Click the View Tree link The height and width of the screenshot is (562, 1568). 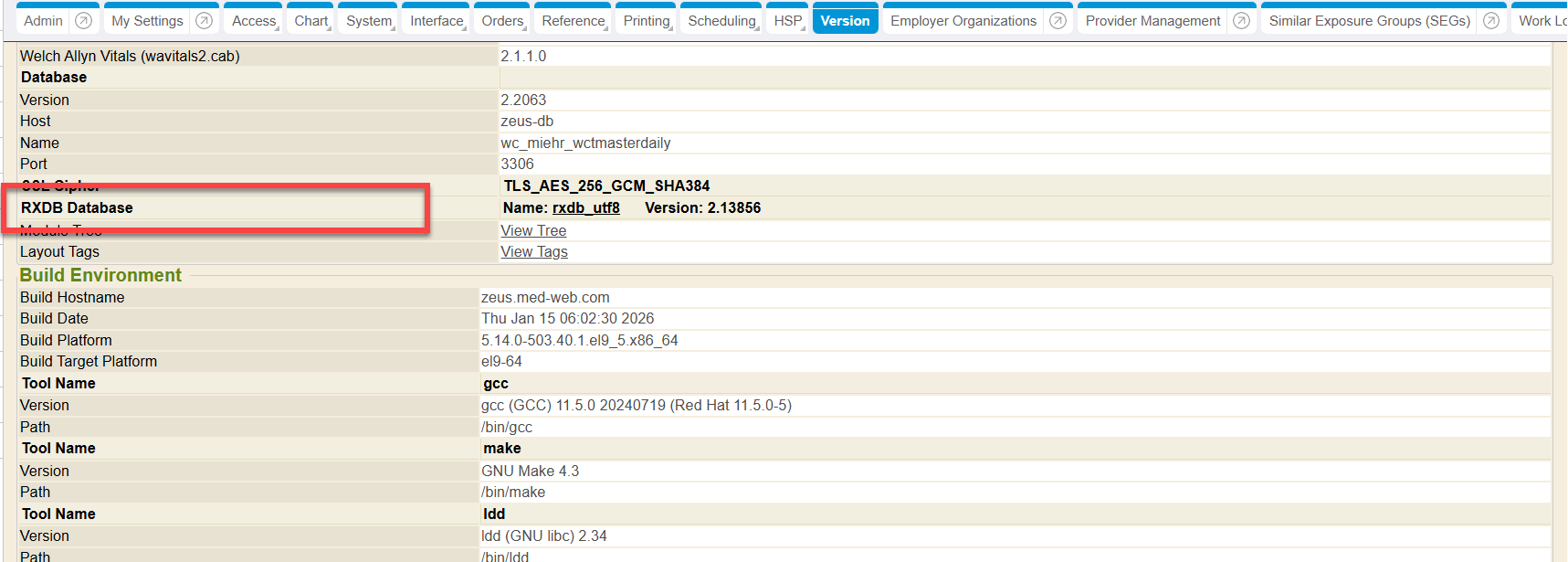(x=533, y=231)
